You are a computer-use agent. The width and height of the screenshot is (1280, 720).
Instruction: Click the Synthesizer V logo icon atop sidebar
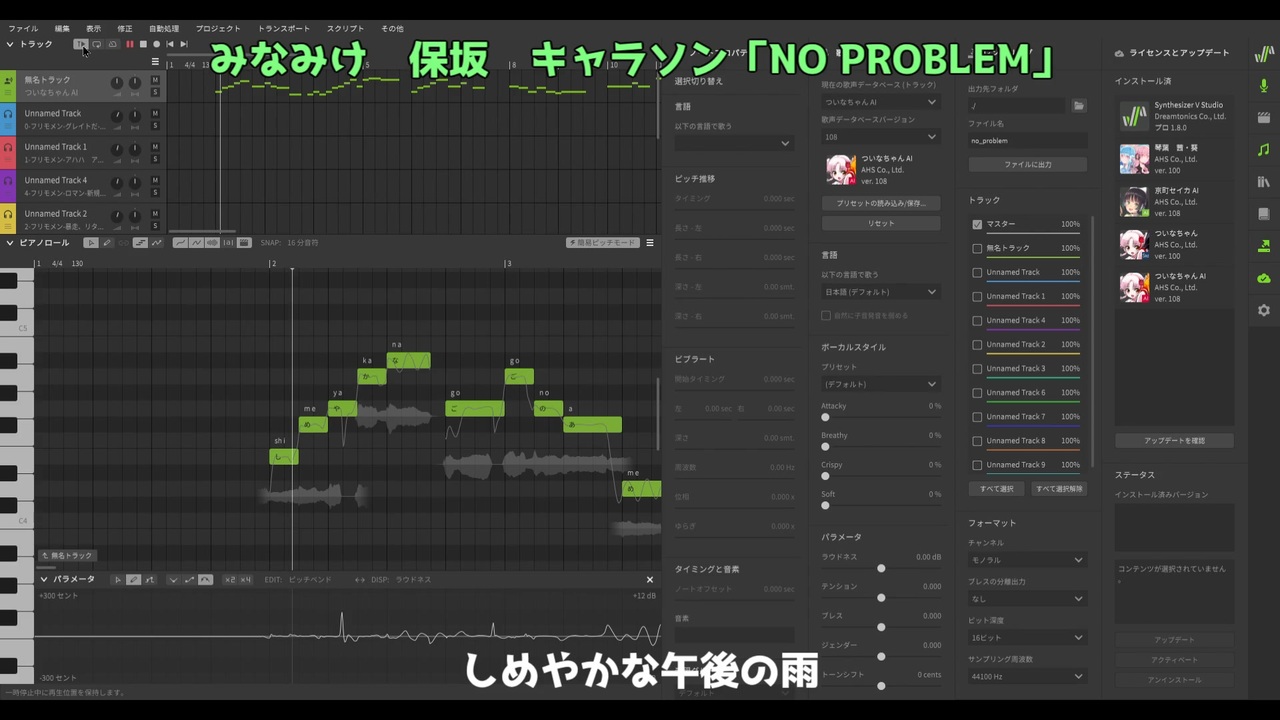[x=1264, y=55]
